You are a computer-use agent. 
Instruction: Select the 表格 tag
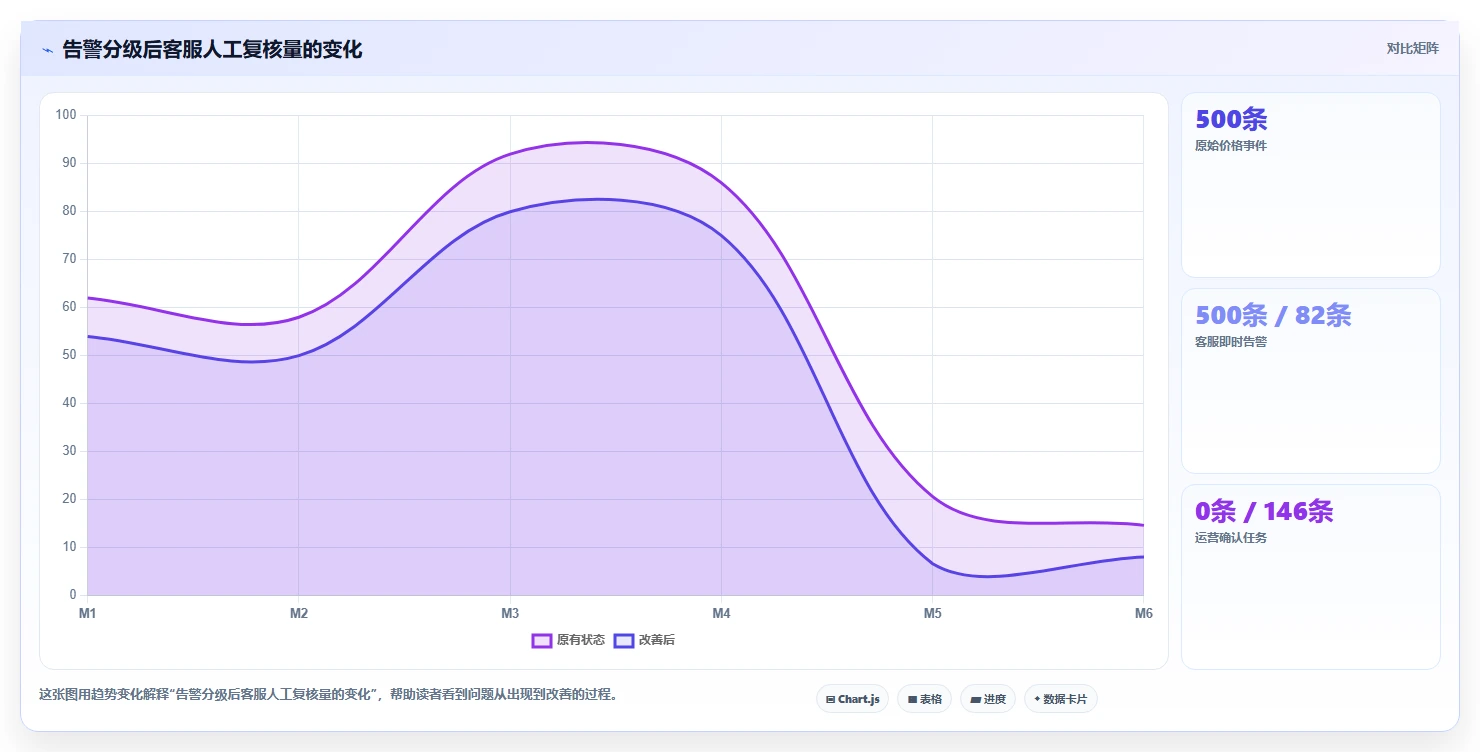point(924,699)
